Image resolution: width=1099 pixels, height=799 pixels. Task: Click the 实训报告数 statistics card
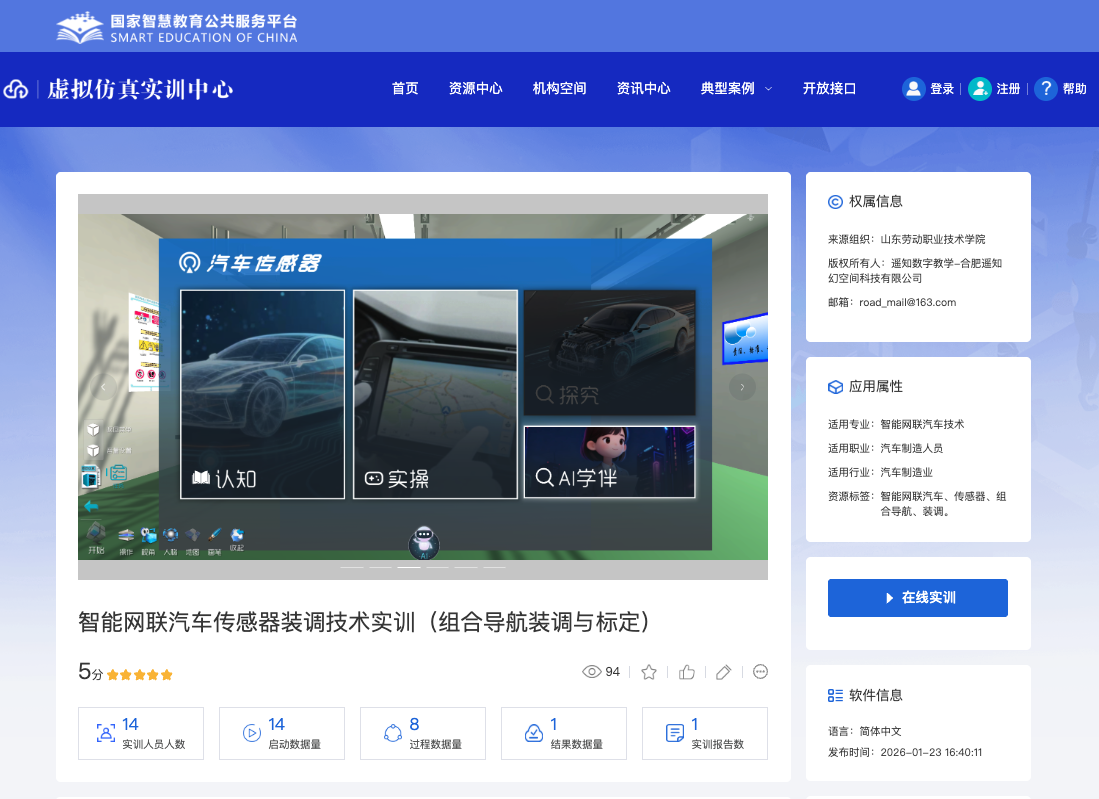[x=704, y=733]
